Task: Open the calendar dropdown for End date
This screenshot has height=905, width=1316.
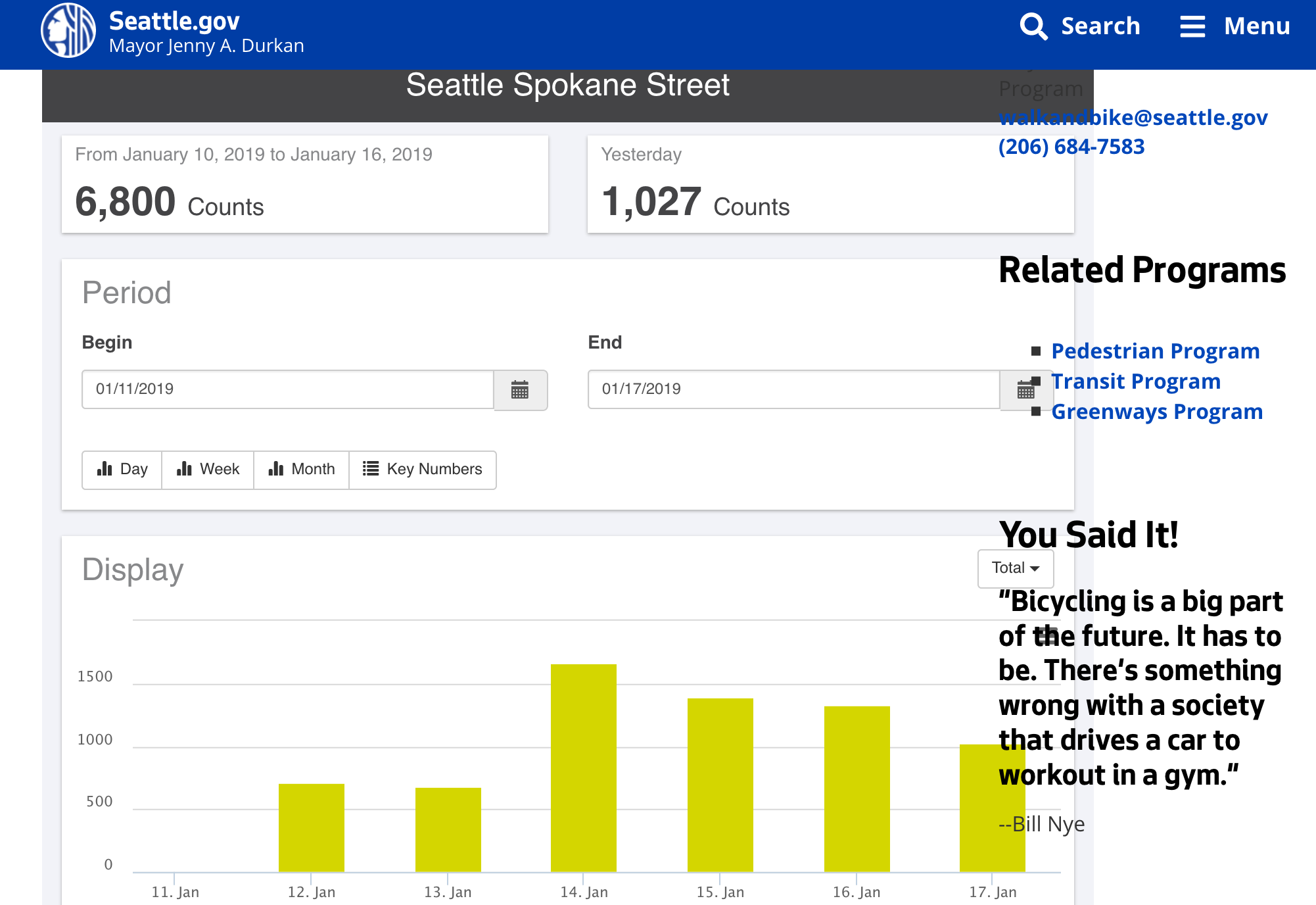Action: click(1027, 390)
